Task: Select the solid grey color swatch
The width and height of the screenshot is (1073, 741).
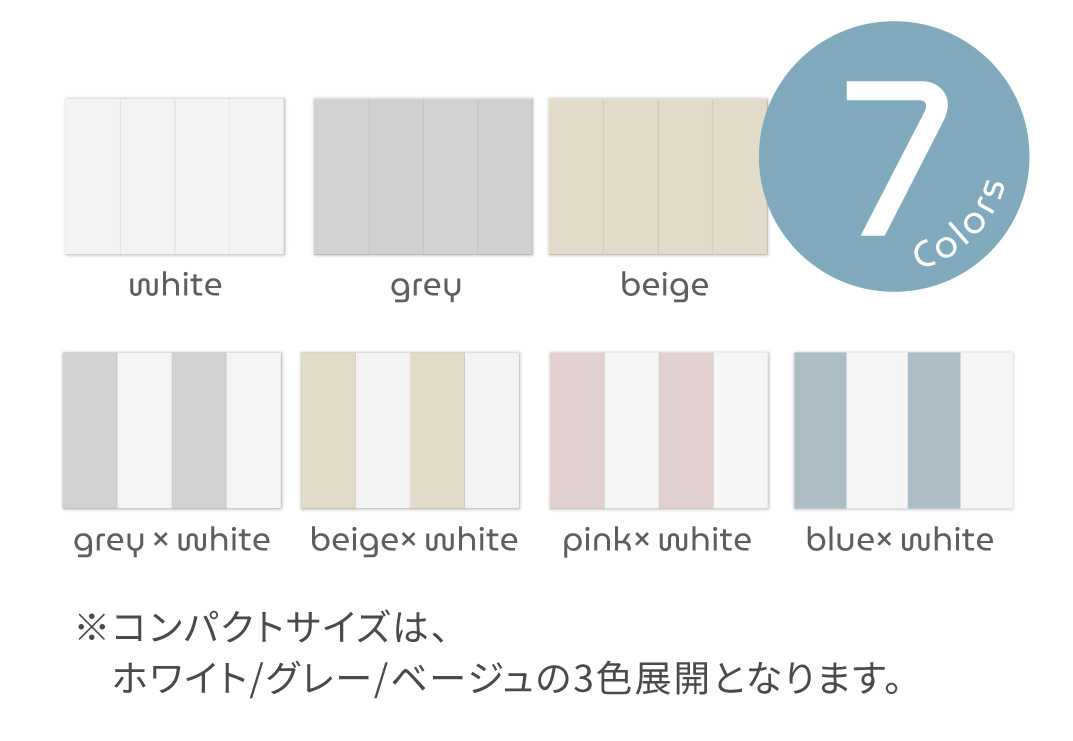Action: [x=423, y=176]
